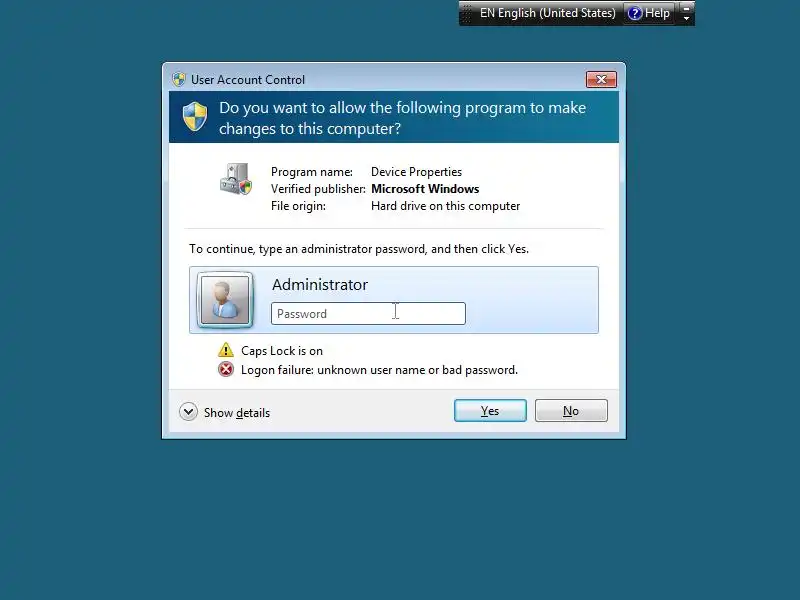Click the Show details text label
Image resolution: width=800 pixels, height=600 pixels.
click(237, 413)
